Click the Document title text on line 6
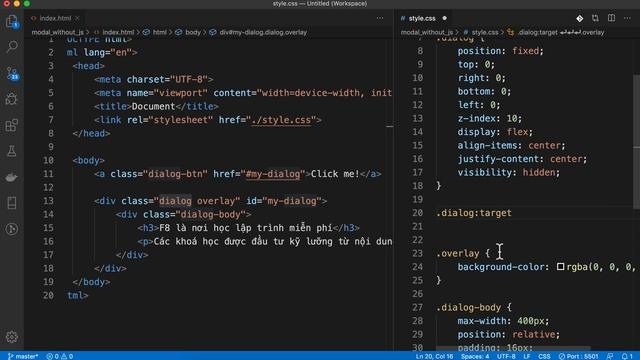The width and height of the screenshot is (640, 360). point(153,107)
